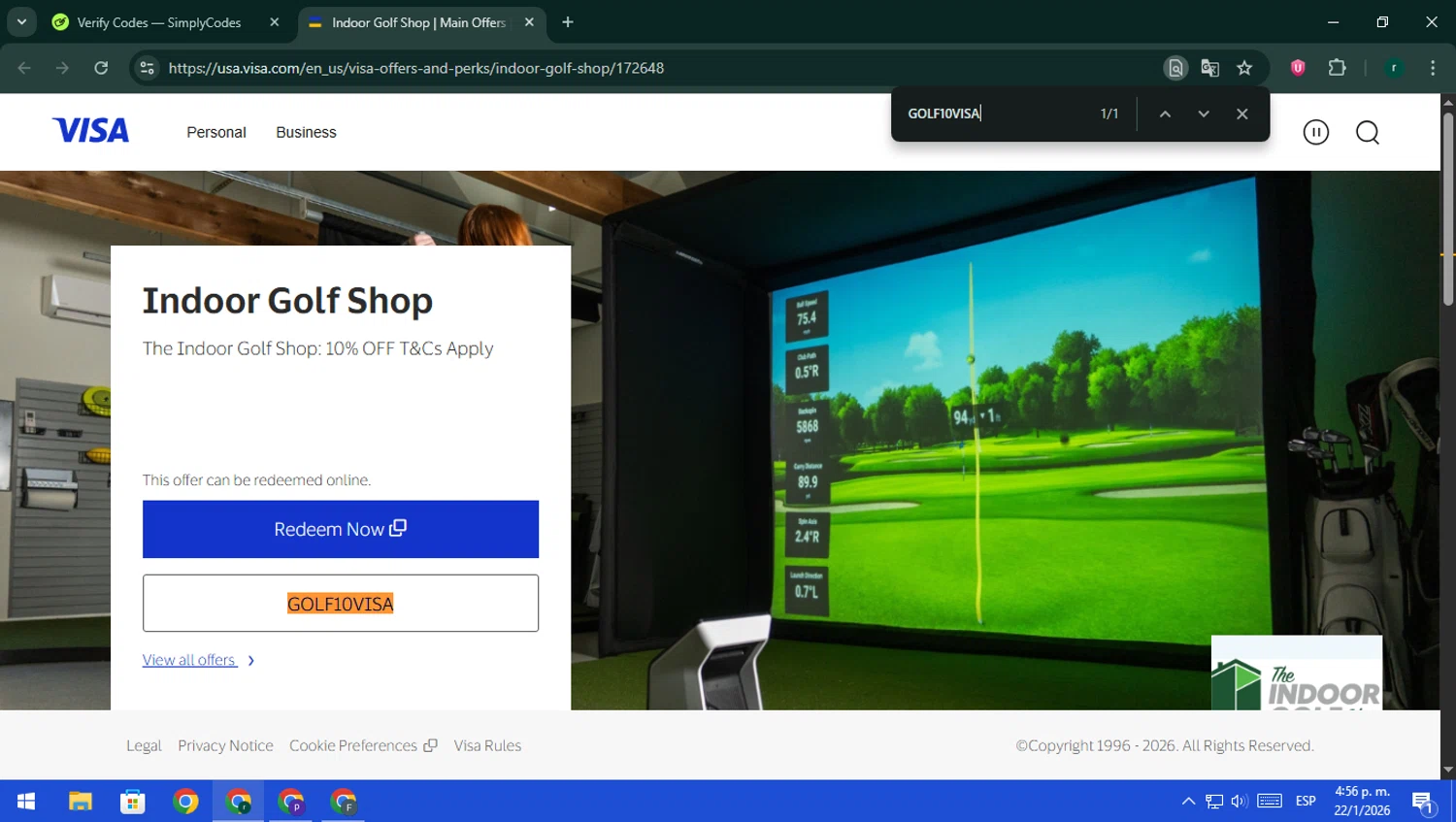Screen dimensions: 1456x822
Task: Open the first Chrome taskbar icon
Action: click(x=185, y=801)
